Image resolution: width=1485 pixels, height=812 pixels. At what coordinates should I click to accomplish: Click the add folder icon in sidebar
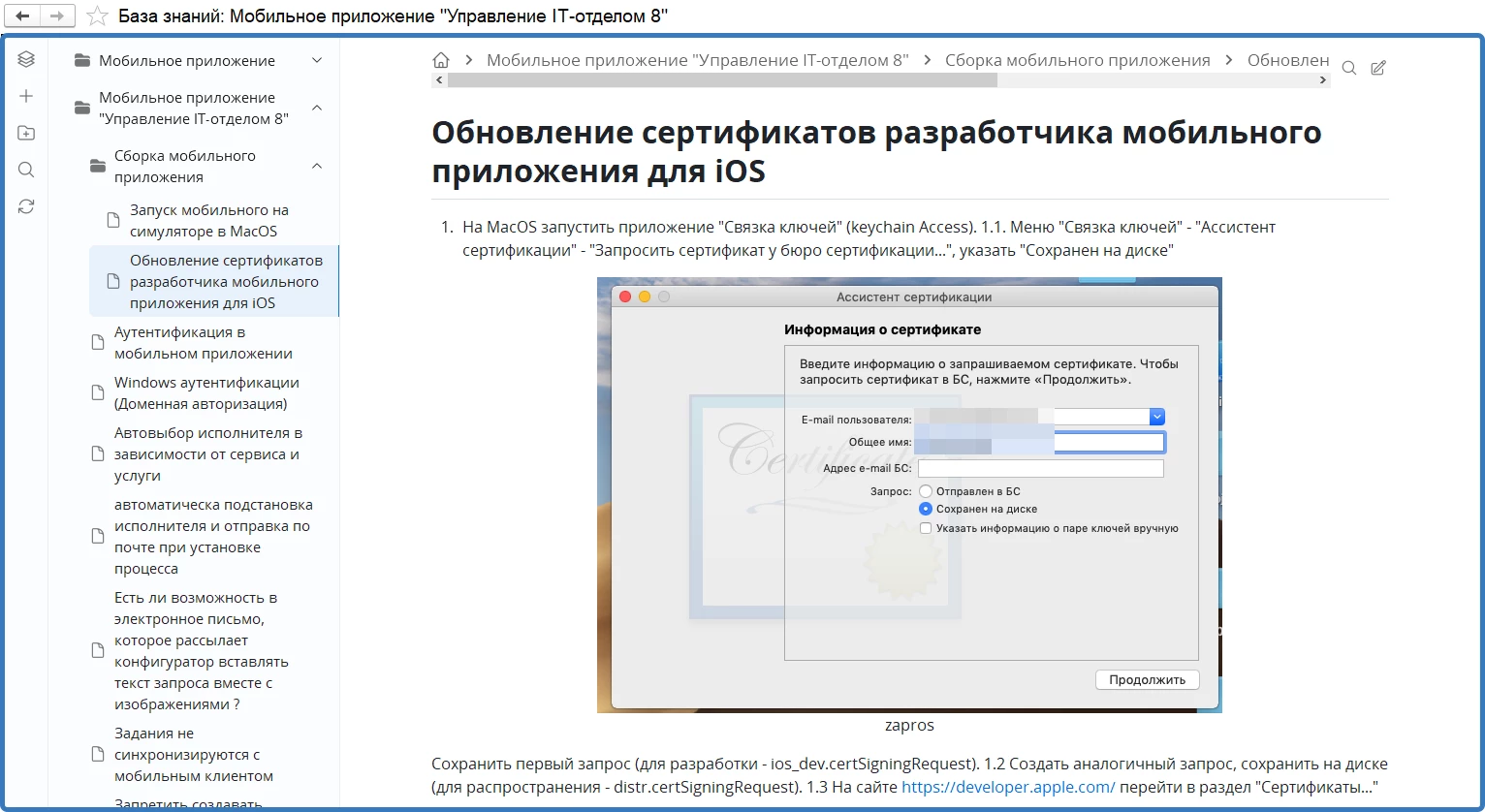coord(26,133)
